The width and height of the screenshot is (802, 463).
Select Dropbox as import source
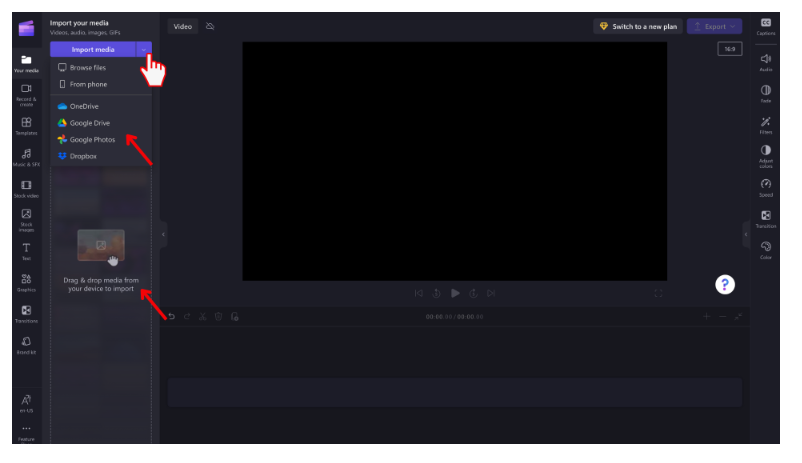(101, 156)
